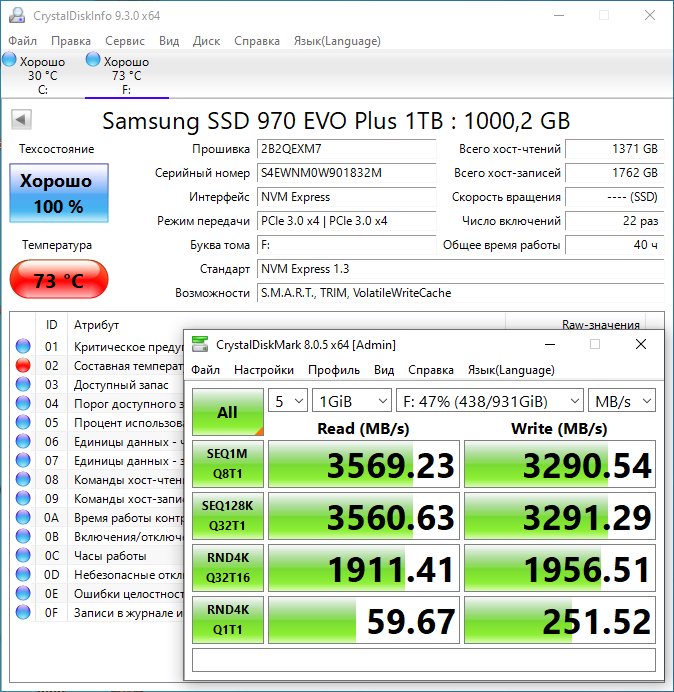674x692 pixels.
Task: Open Диск menu in CrystalDiskInfo
Action: 207,41
